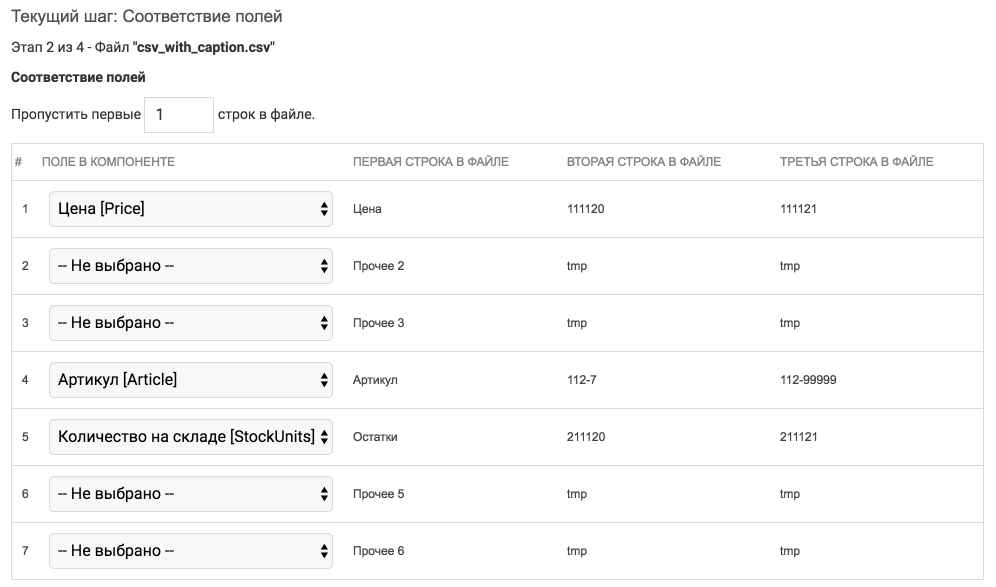The image size is (996, 587).
Task: Click the 'Остатки' first-row cell
Action: pos(375,437)
